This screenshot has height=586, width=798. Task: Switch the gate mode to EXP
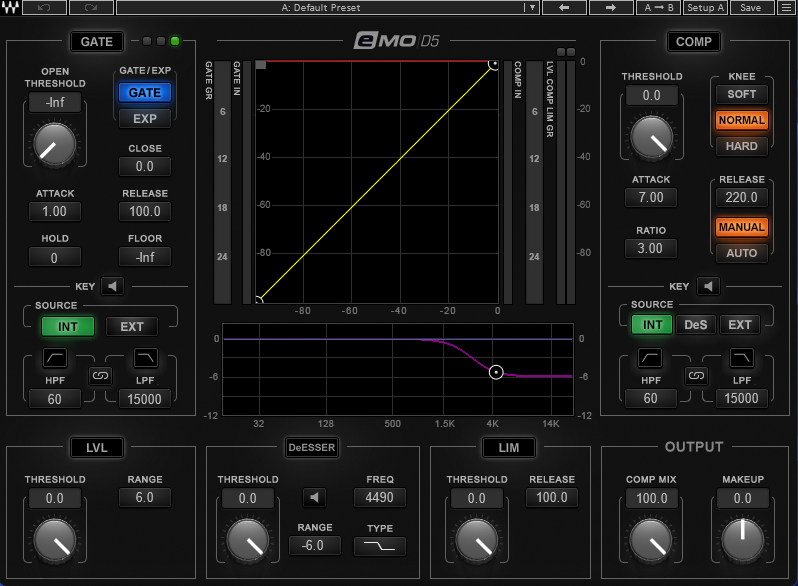pos(145,118)
